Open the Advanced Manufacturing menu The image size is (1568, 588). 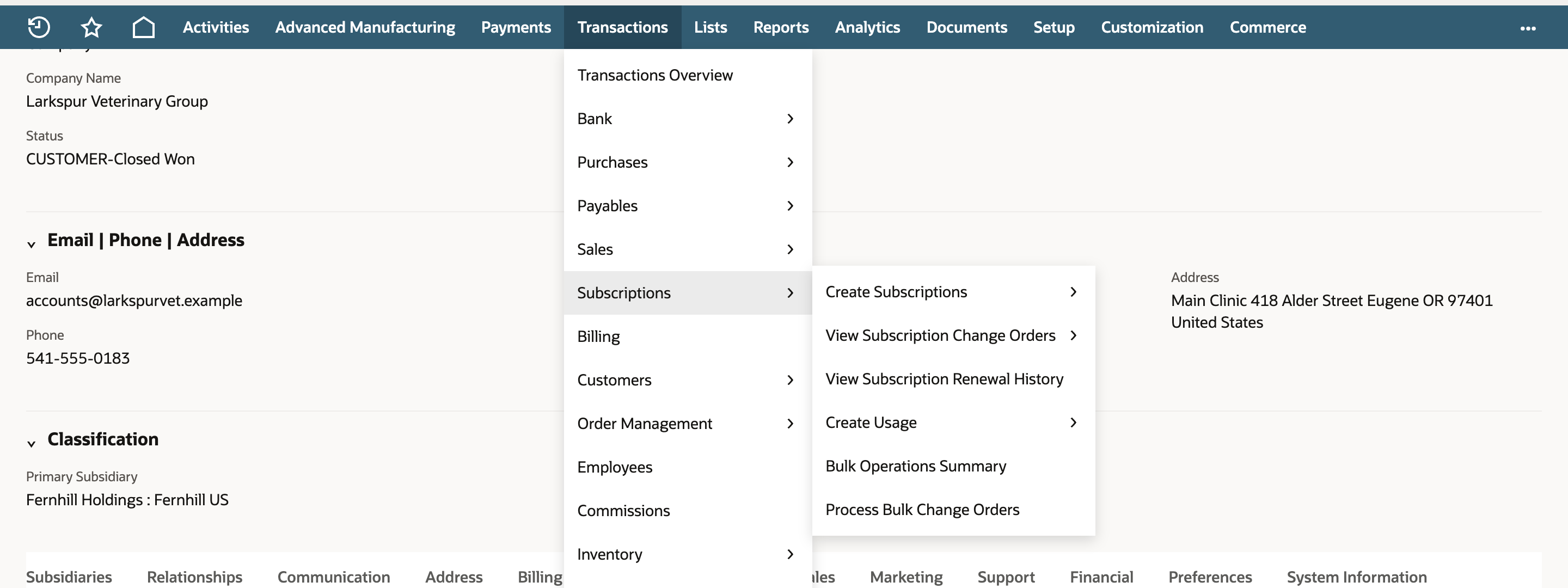pos(365,27)
